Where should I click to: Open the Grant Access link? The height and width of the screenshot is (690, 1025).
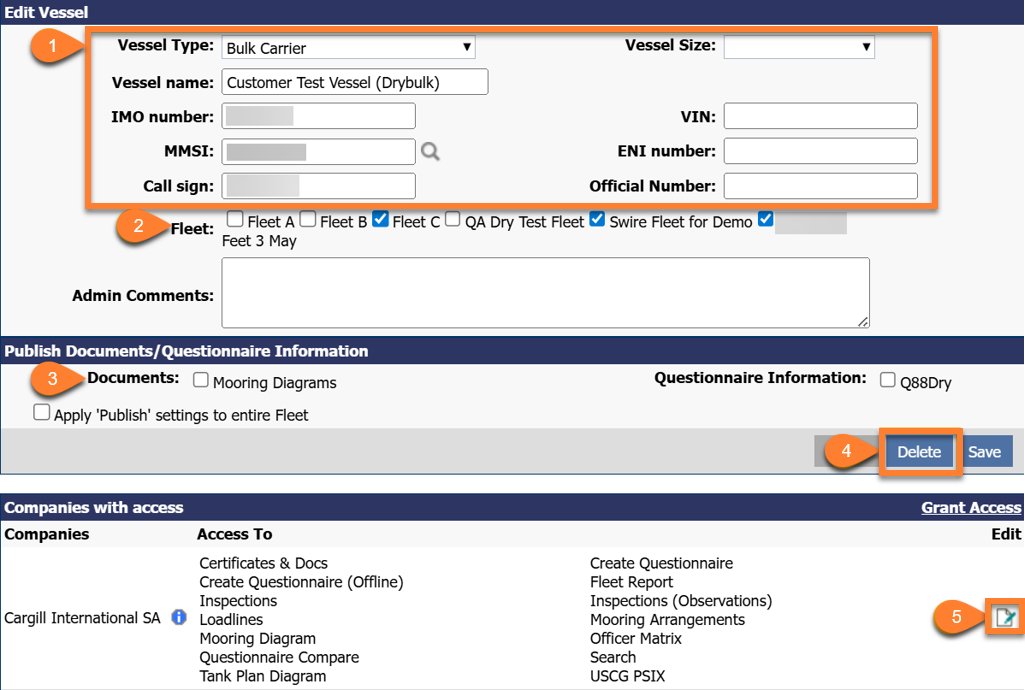click(x=970, y=507)
